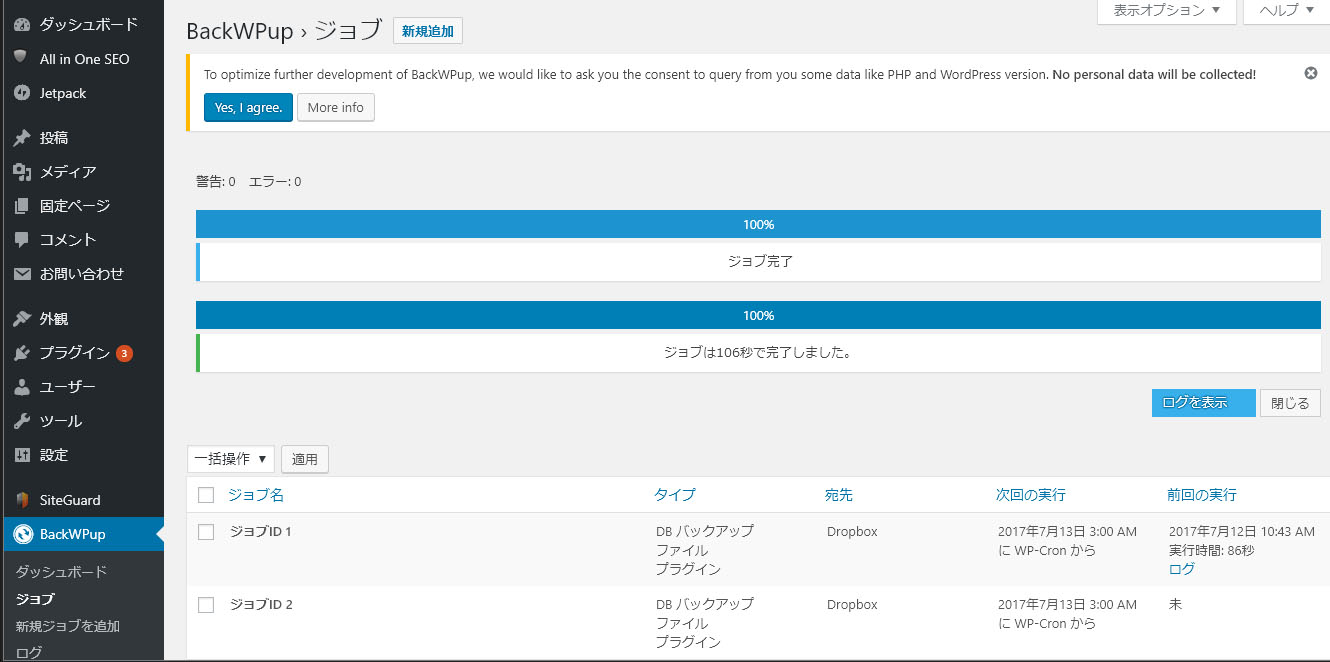Click the ジョブは106秒で完了しました message

pos(758,352)
